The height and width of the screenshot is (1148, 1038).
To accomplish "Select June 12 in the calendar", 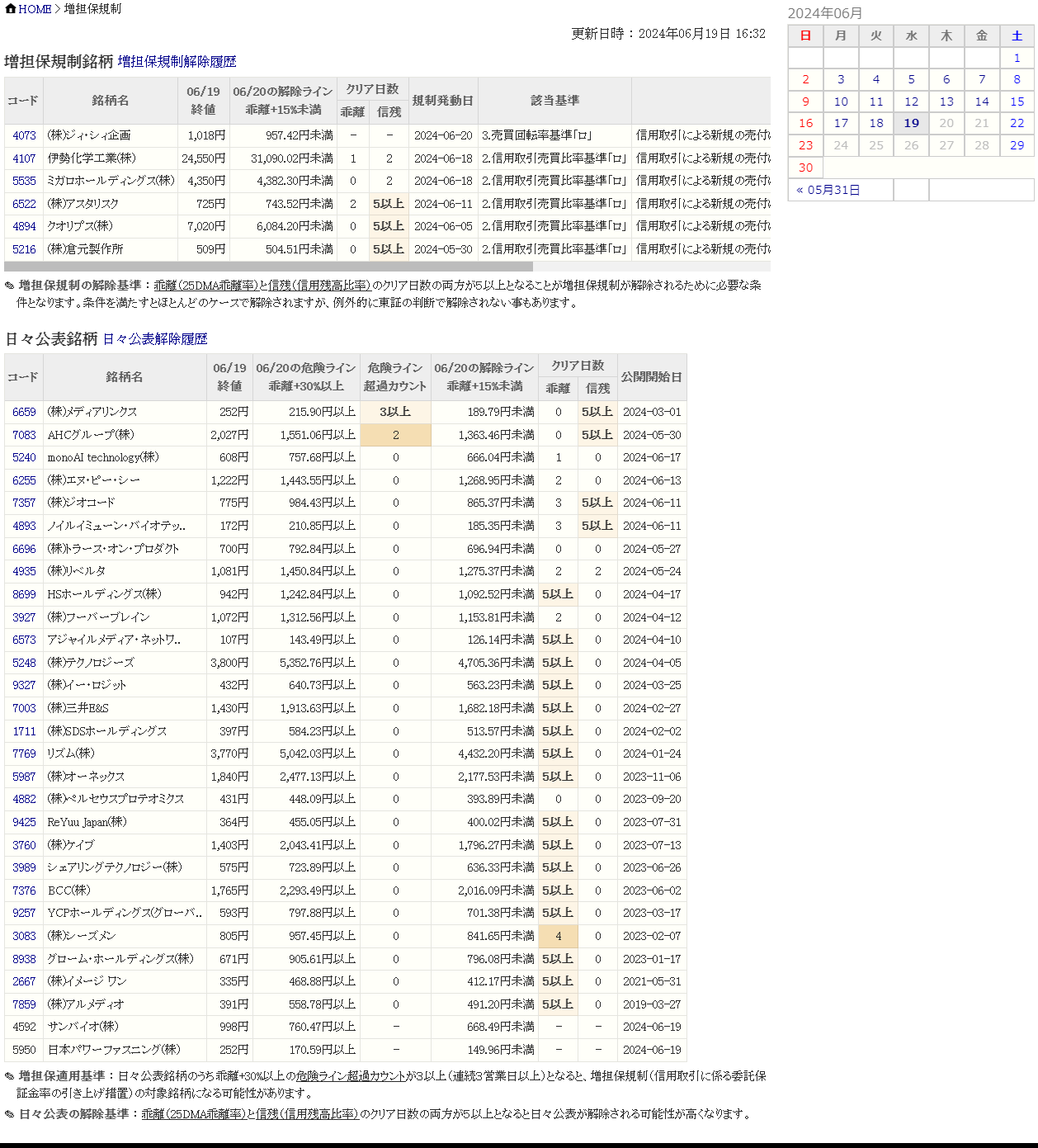I will 911,102.
